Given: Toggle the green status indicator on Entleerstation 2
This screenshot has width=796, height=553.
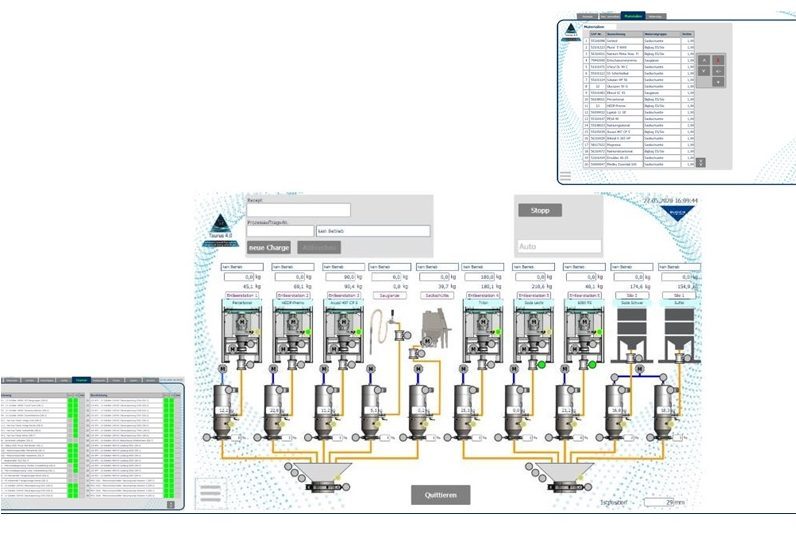Looking at the screenshot, I should click(x=308, y=332).
